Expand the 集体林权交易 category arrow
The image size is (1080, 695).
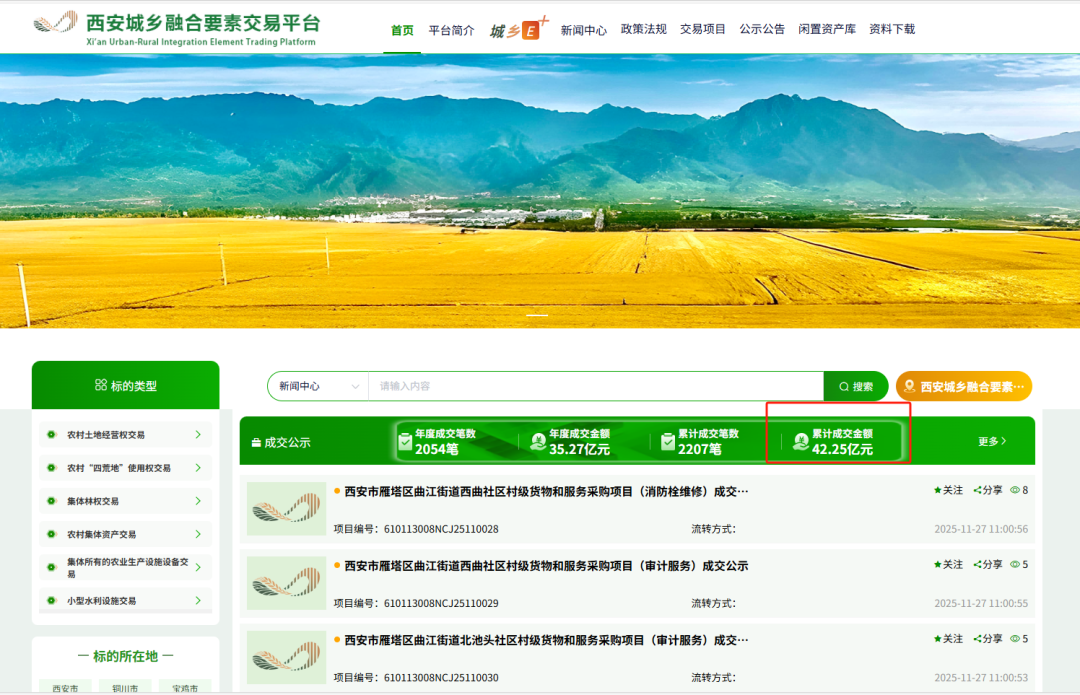point(198,500)
